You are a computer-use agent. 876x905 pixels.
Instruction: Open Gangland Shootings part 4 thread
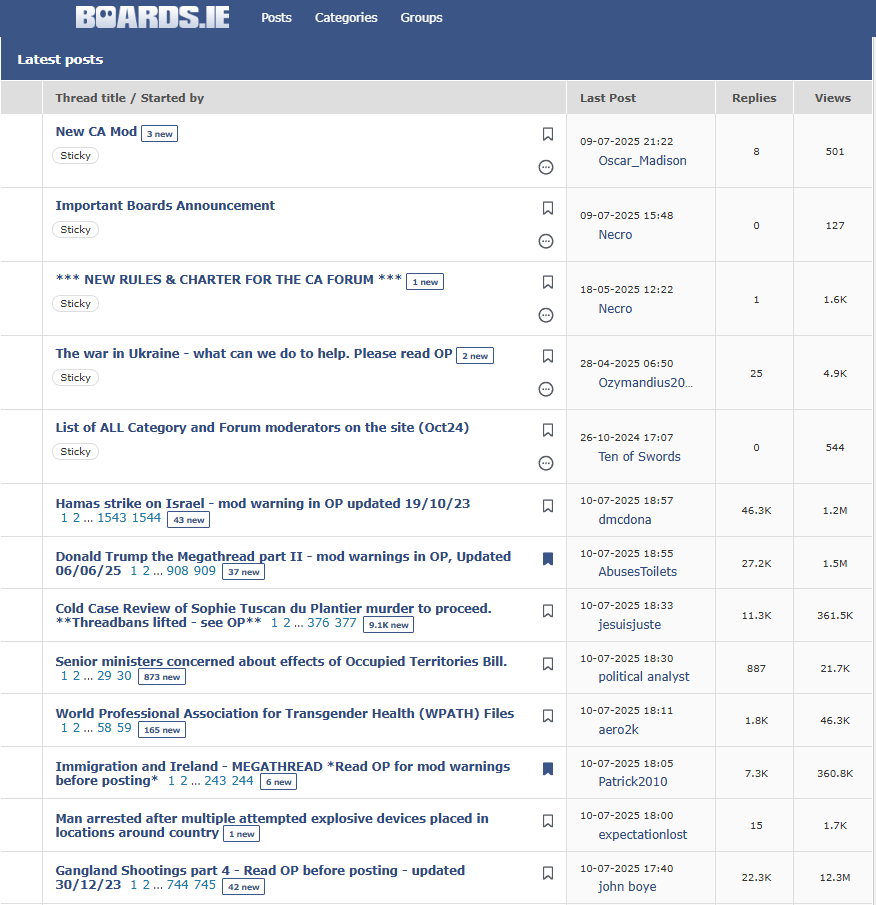(x=260, y=870)
